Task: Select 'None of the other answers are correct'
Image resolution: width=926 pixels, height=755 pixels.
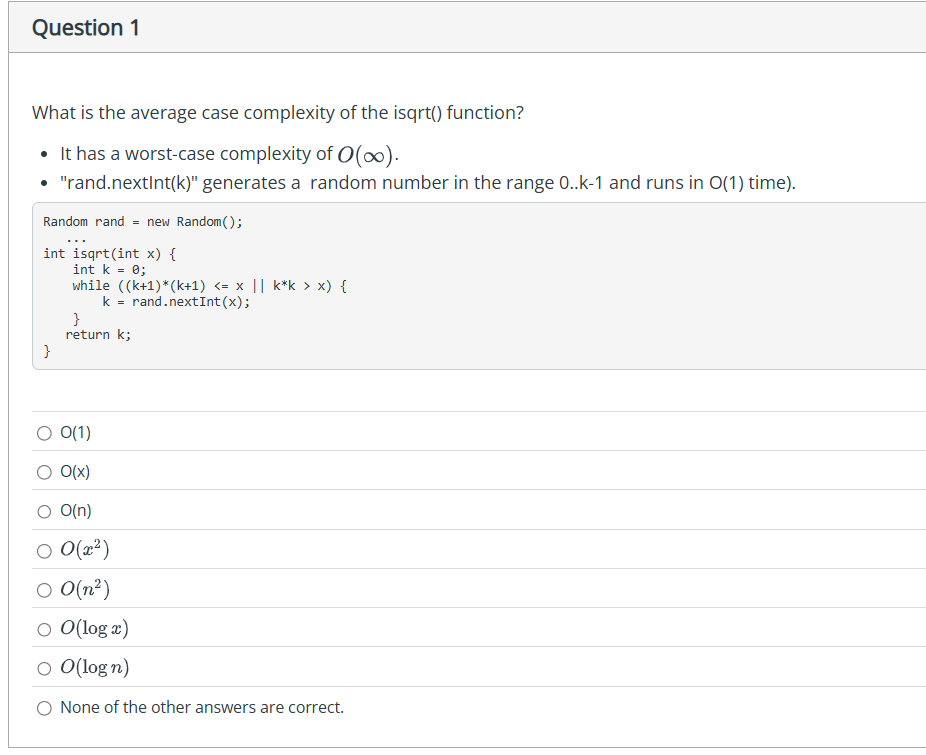Action: pos(44,707)
